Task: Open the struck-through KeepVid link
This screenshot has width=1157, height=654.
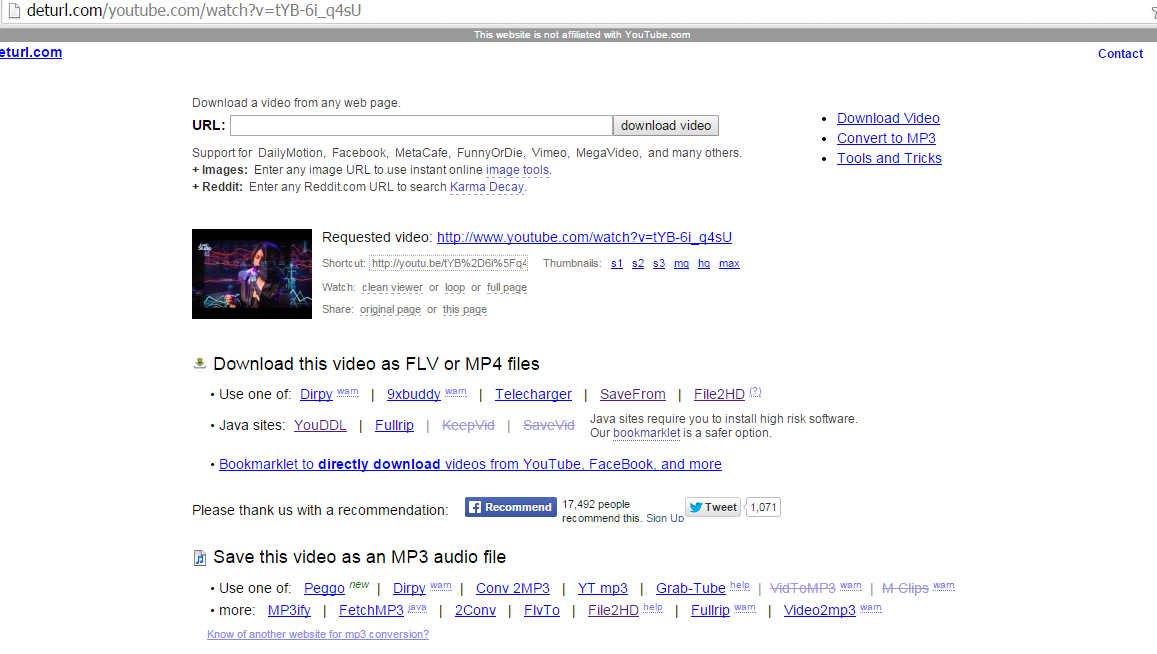Action: coord(468,425)
